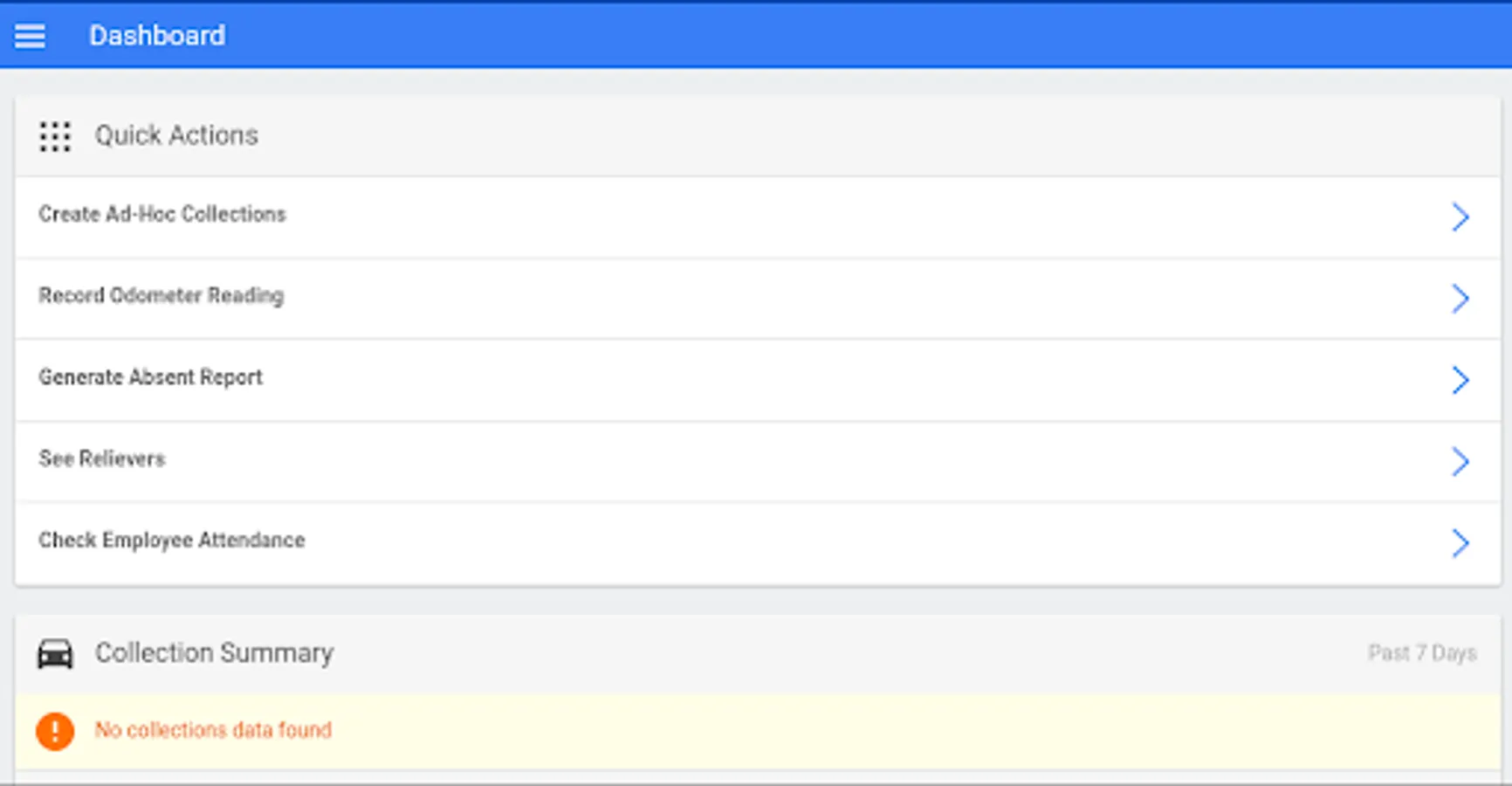This screenshot has height=786, width=1512.
Task: Click the Quick Actions grid icon
Action: click(55, 136)
